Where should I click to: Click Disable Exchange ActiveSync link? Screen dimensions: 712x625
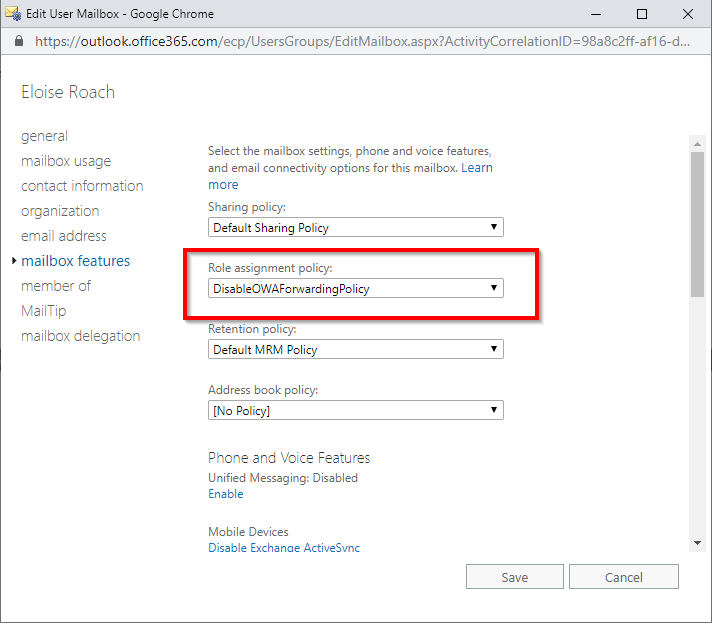click(283, 548)
